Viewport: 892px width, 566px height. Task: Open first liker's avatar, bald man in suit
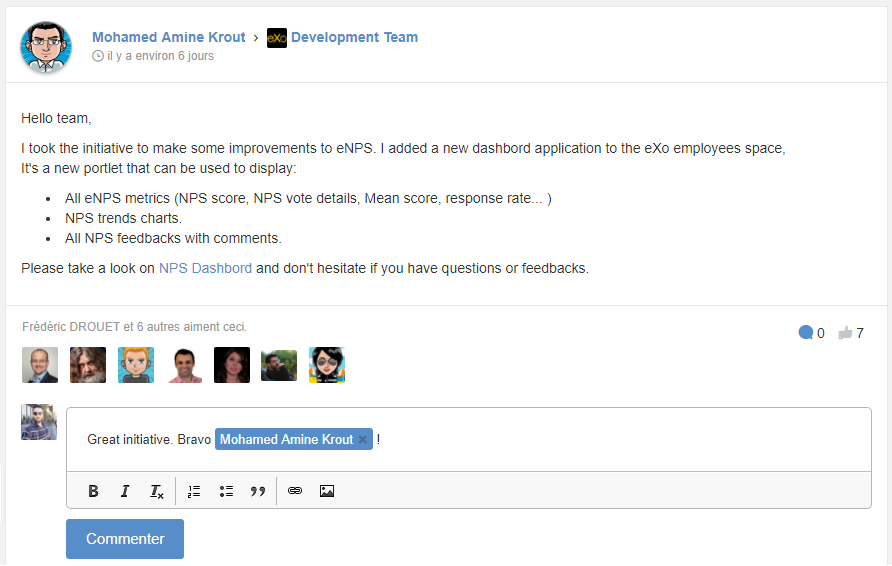click(x=40, y=365)
